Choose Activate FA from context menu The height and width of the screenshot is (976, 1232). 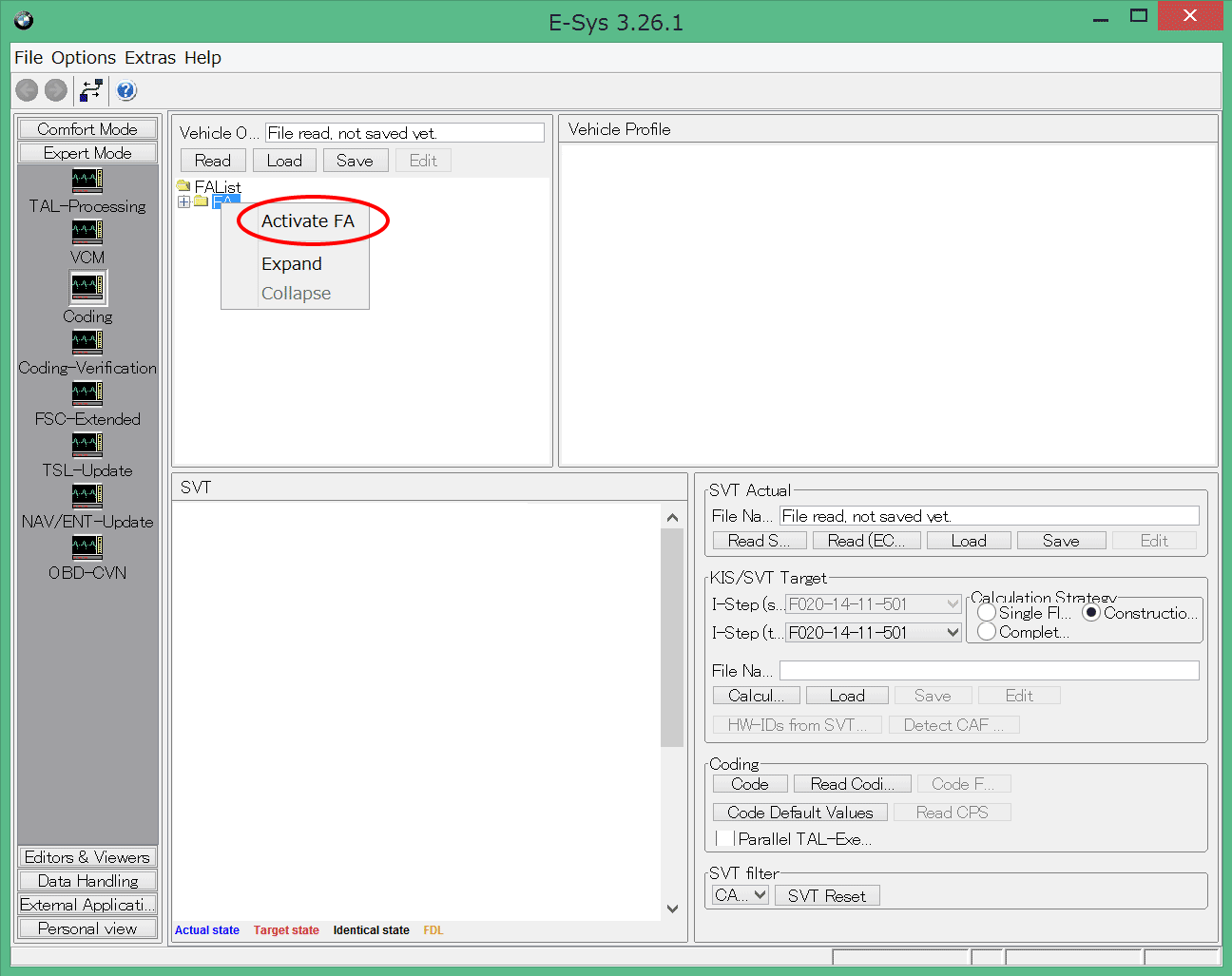(308, 221)
